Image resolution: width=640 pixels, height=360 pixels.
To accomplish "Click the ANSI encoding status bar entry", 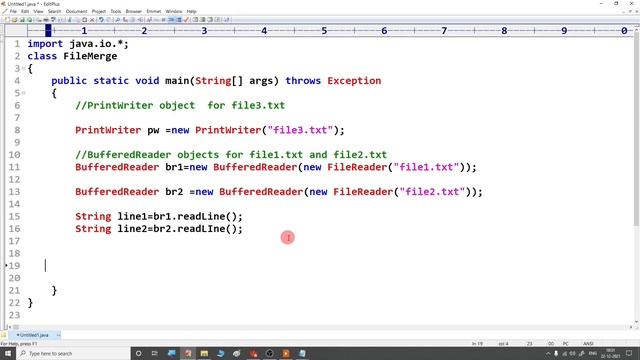I will (x=588, y=344).
